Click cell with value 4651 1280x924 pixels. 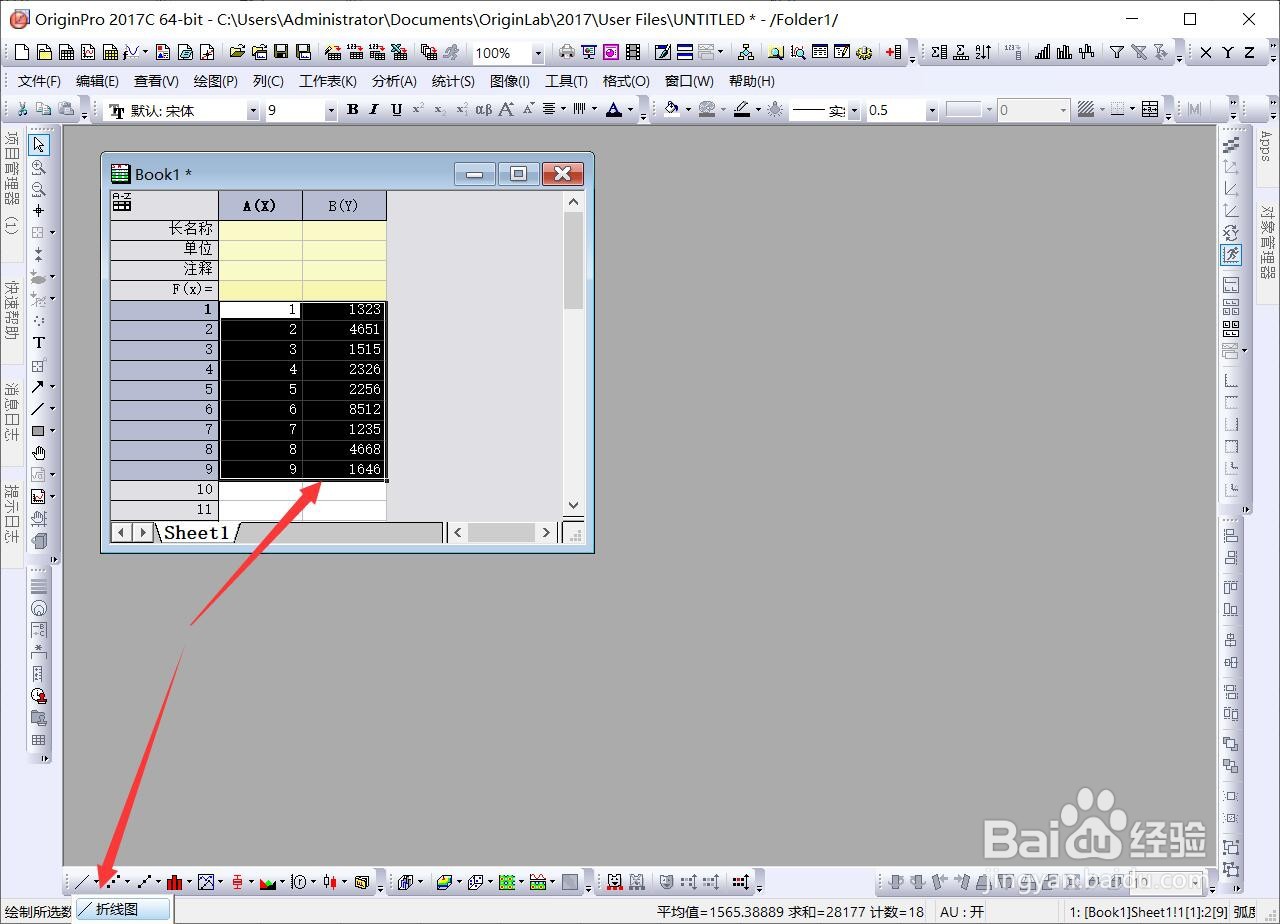[x=344, y=330]
